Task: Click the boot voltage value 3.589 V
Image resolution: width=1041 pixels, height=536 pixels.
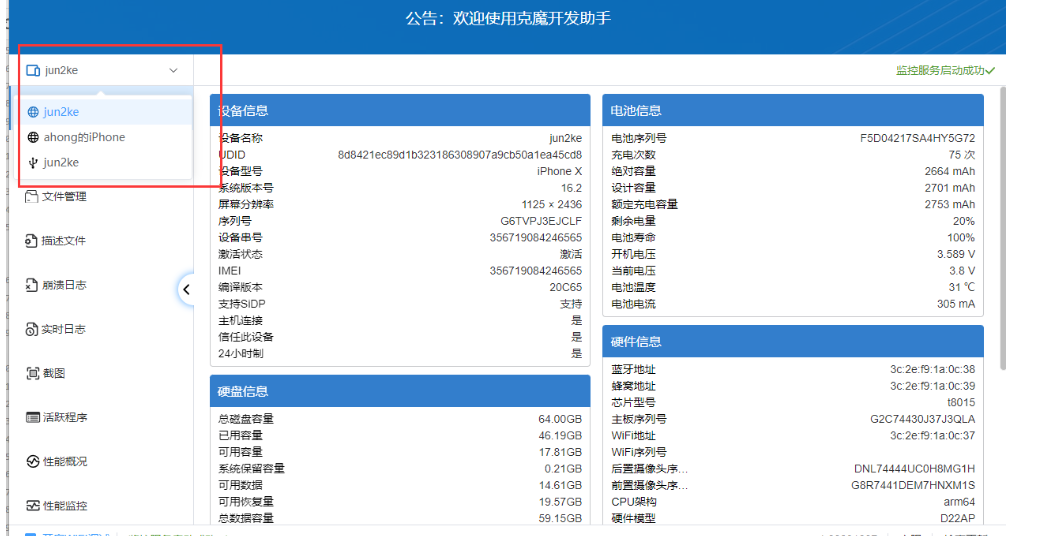Action: point(956,254)
